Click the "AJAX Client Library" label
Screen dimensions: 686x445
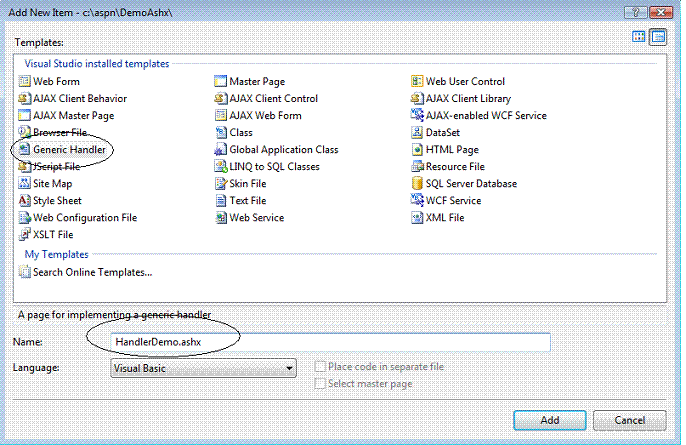pos(468,98)
